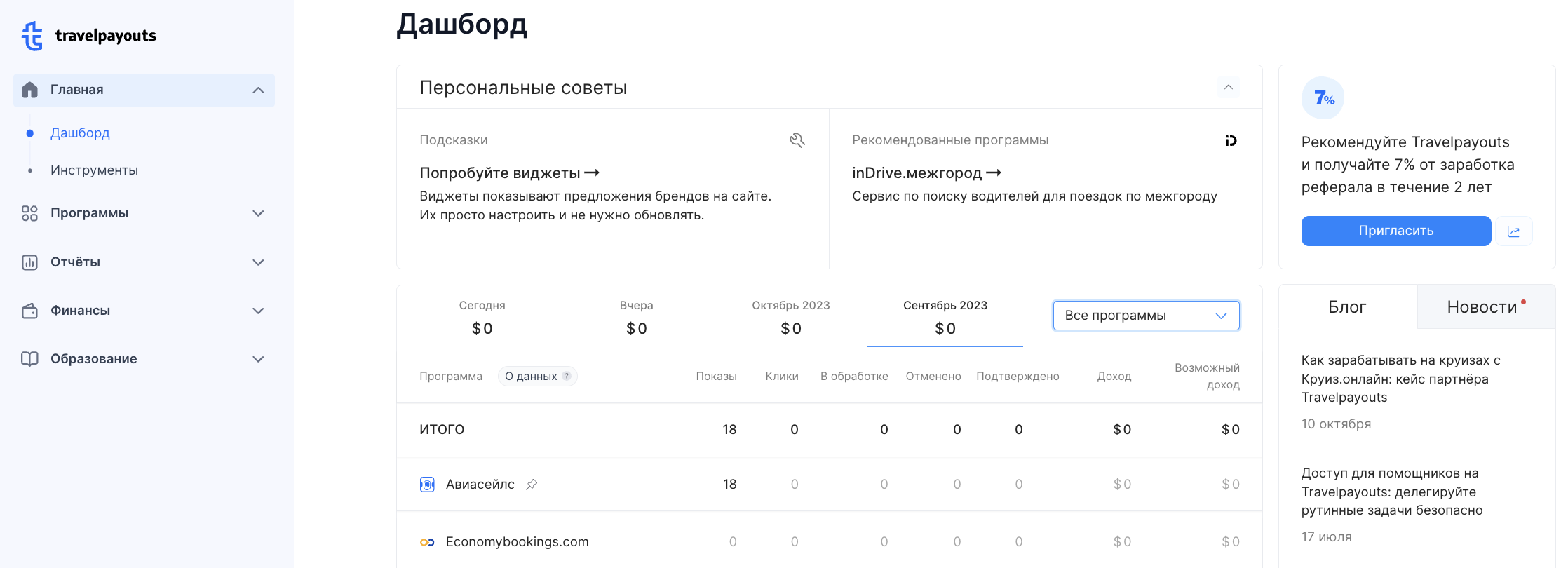This screenshot has height=568, width=1568.
Task: Click the home icon beside Главная
Action: (x=29, y=90)
